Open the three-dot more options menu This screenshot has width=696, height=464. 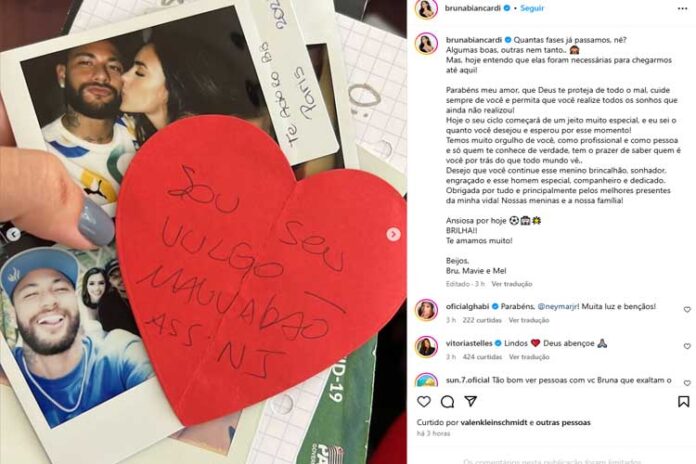click(x=682, y=9)
